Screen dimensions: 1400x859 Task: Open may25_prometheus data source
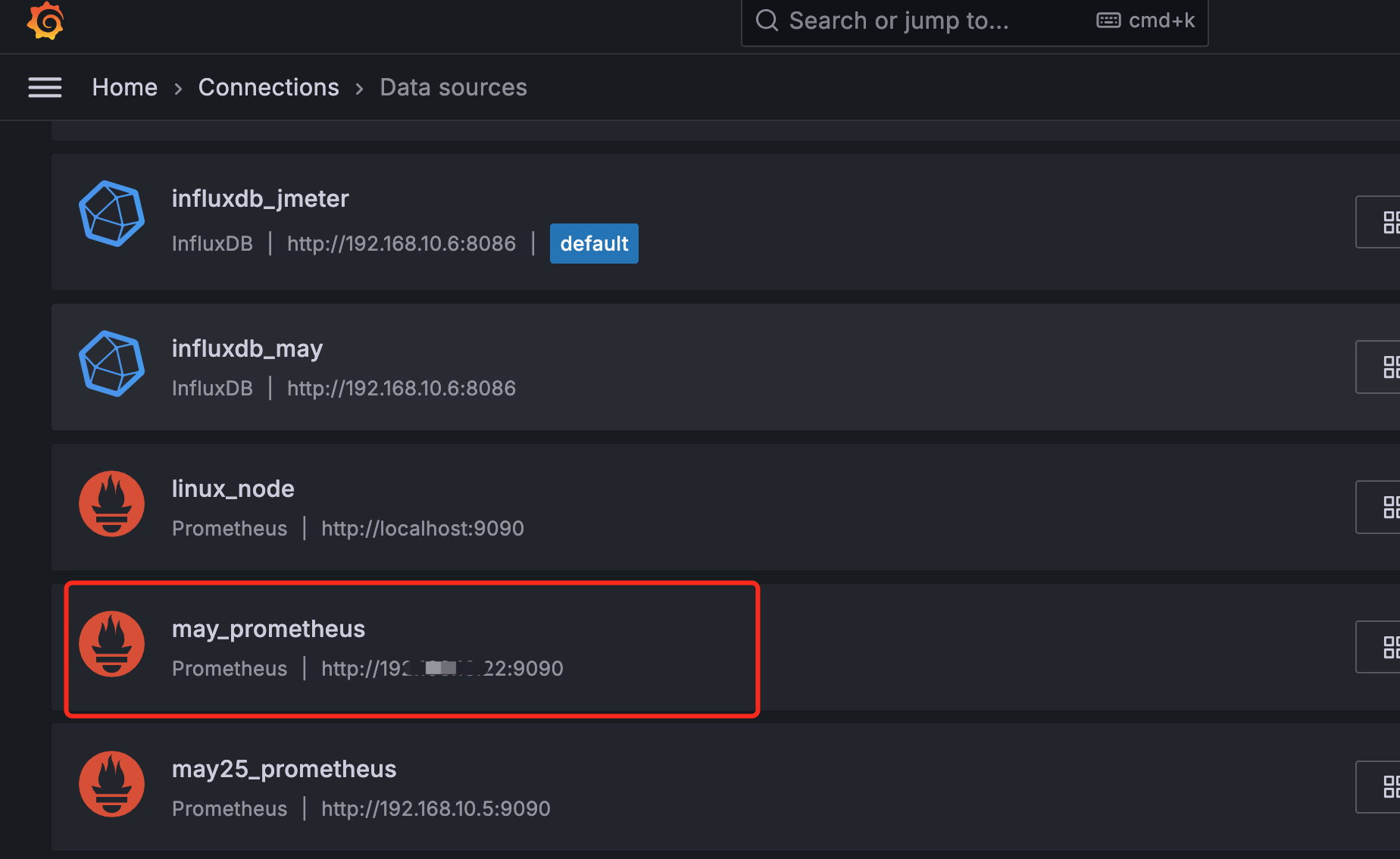(284, 769)
